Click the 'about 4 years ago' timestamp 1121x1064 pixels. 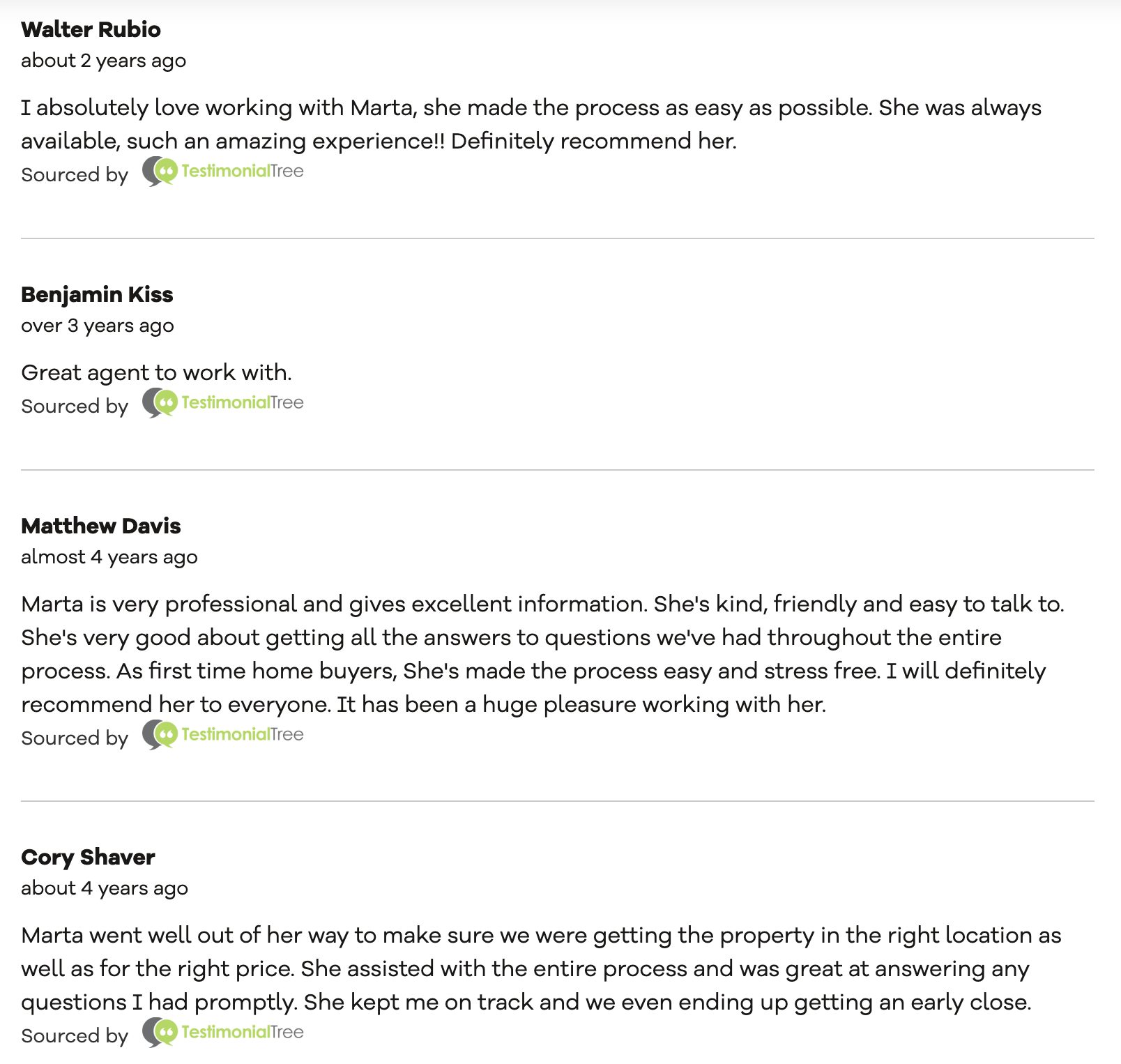pyautogui.click(x=105, y=888)
